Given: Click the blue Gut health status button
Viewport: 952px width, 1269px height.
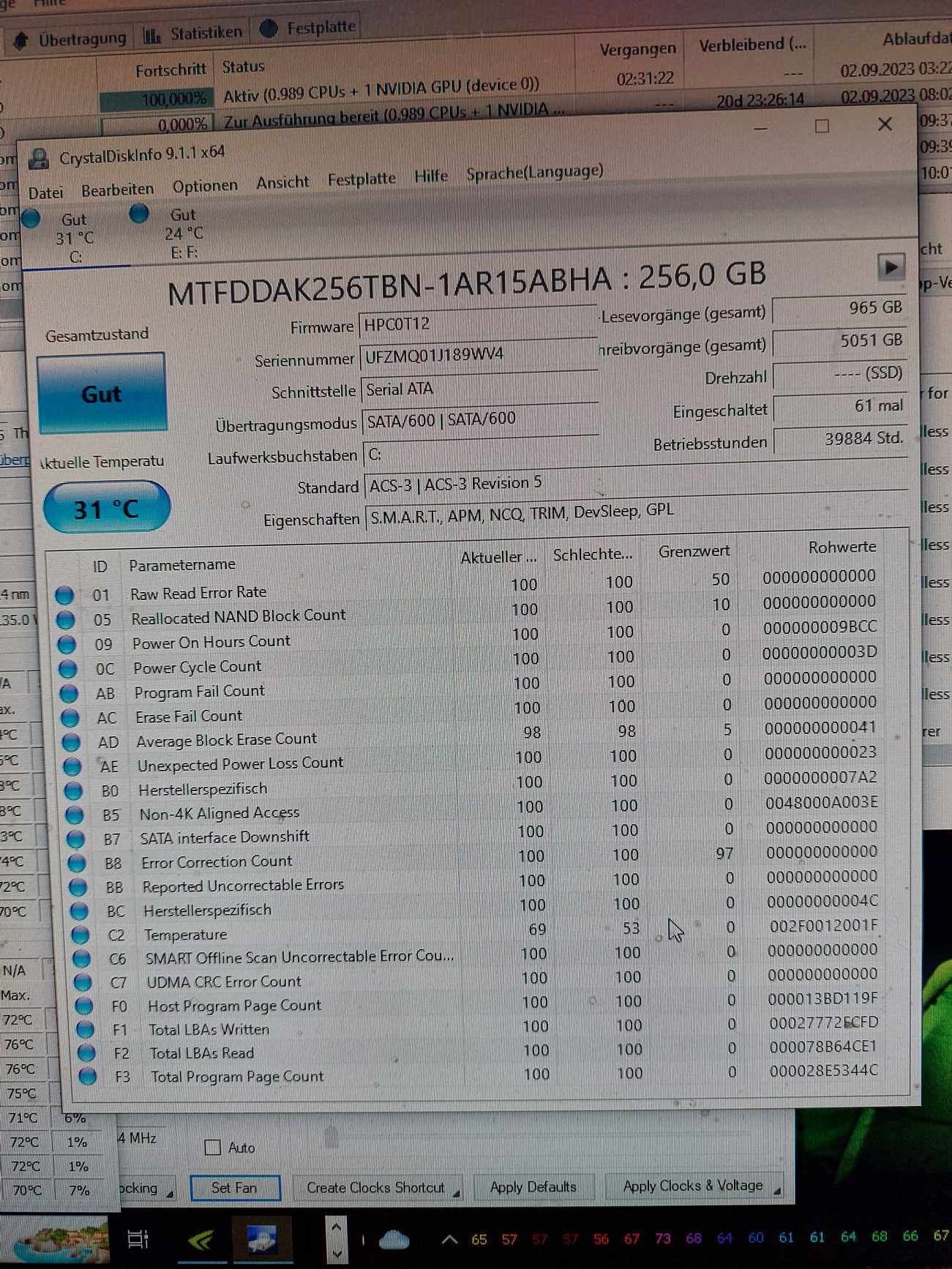Looking at the screenshot, I should (x=102, y=394).
